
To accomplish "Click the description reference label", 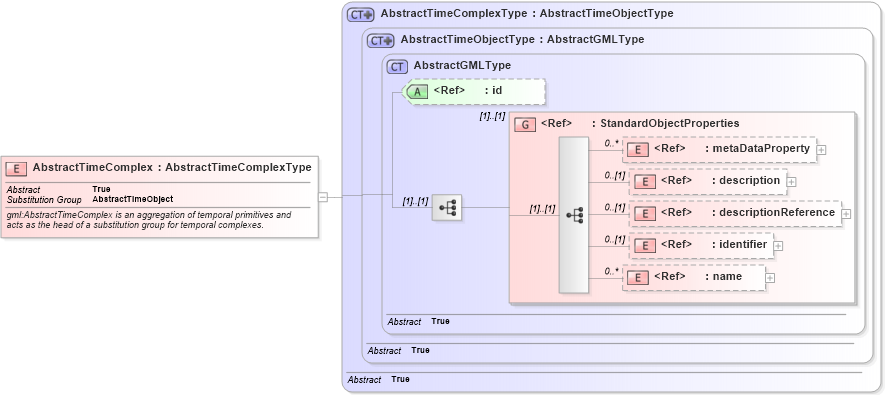I will click(x=720, y=180).
